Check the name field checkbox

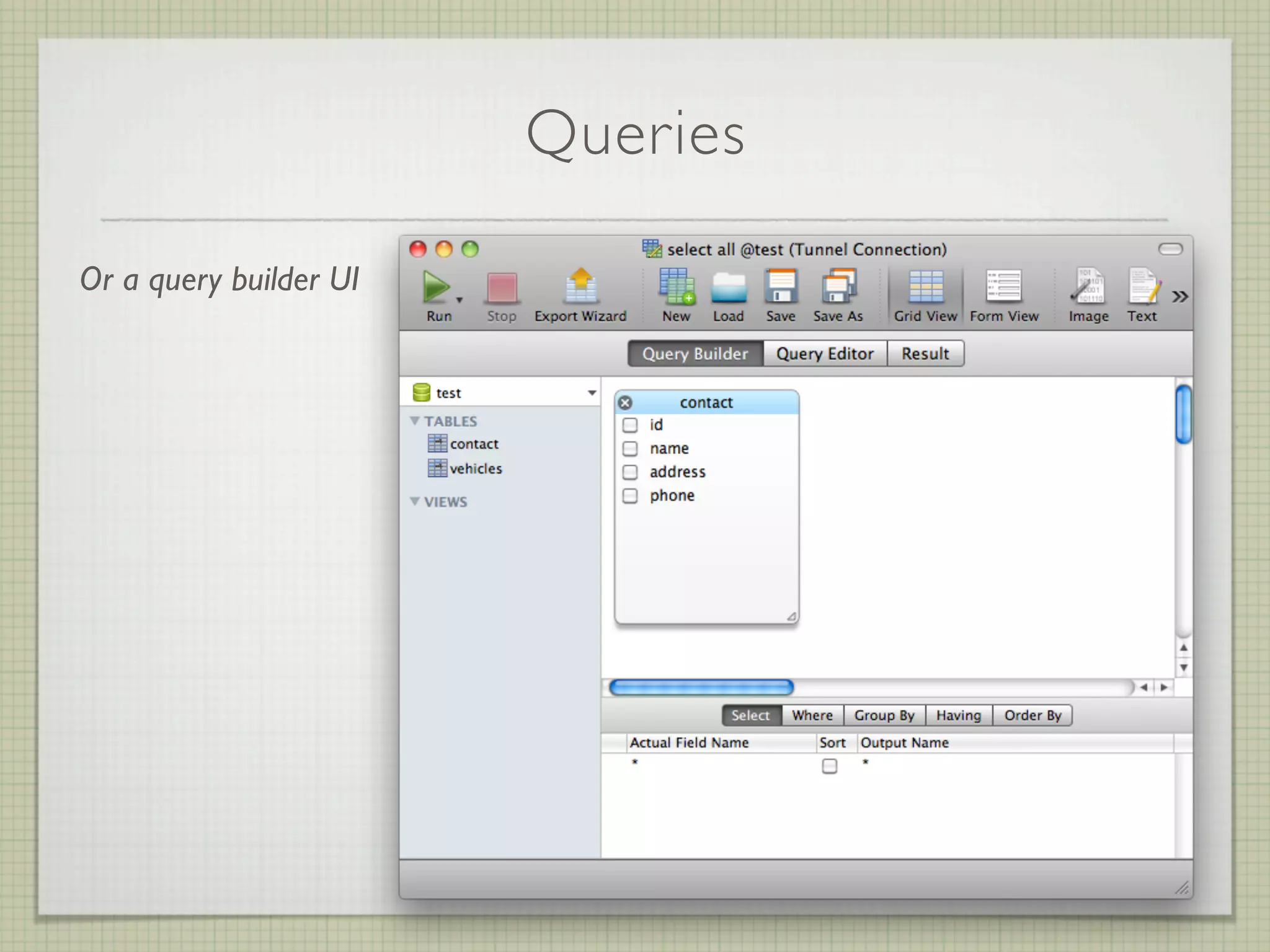coord(630,449)
